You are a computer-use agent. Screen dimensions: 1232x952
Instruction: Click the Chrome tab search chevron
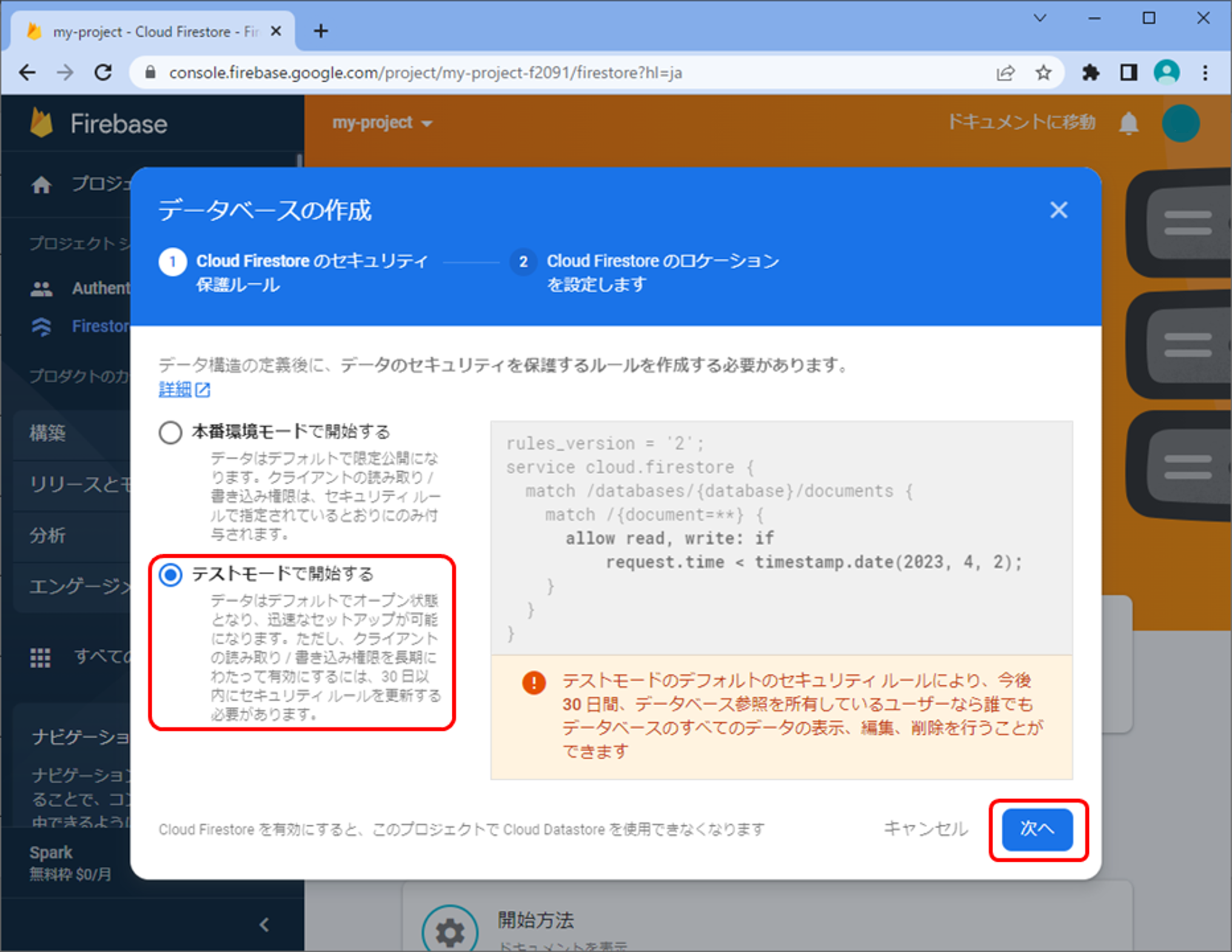[1040, 18]
